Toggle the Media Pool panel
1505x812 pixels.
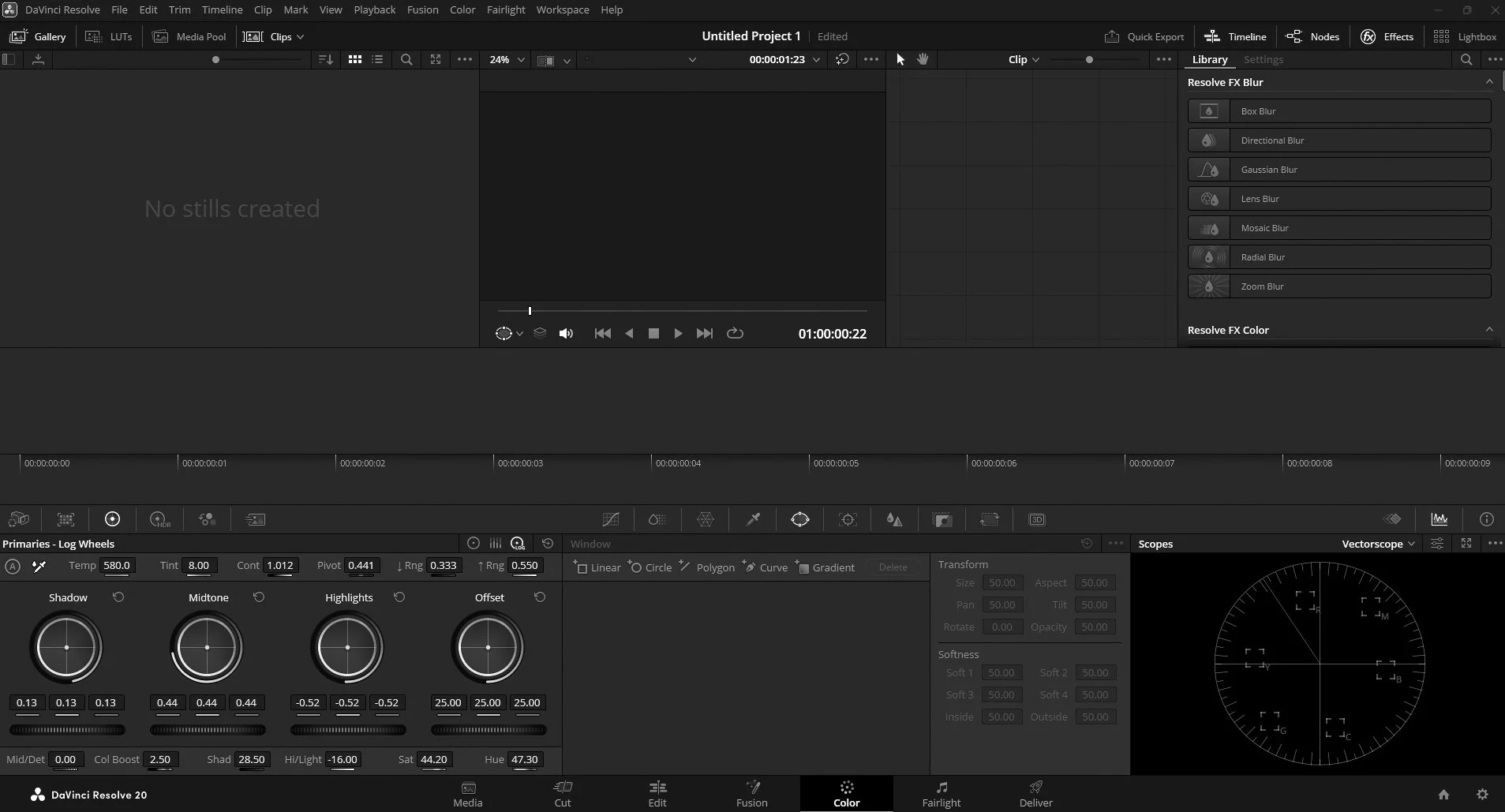tap(189, 36)
